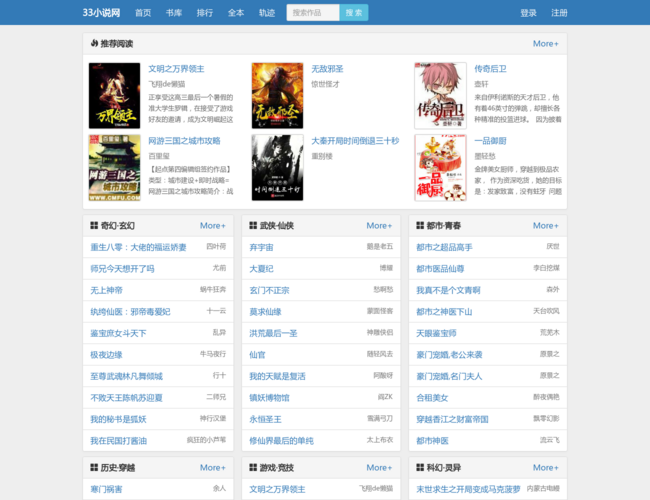Click the 搜索 search button
The width and height of the screenshot is (650, 500).
[354, 12]
